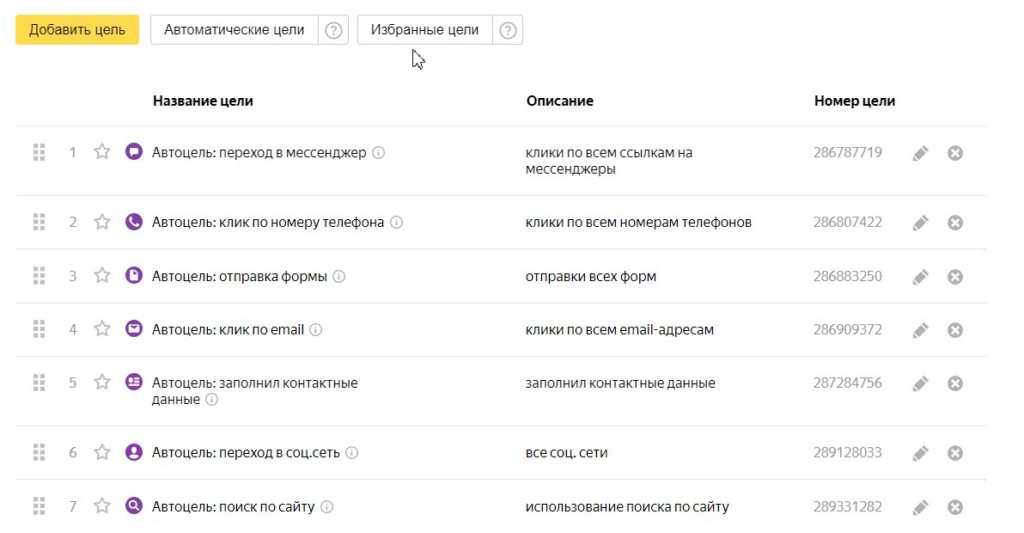1024x533 pixels.
Task: Show info for "отправка формы" goal
Action: [339, 277]
